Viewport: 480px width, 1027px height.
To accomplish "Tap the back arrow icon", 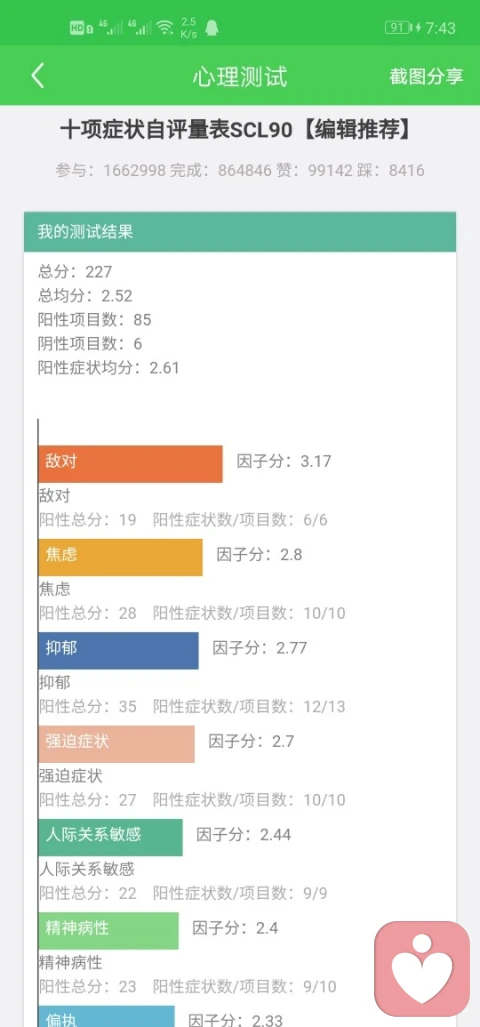I will [37, 76].
